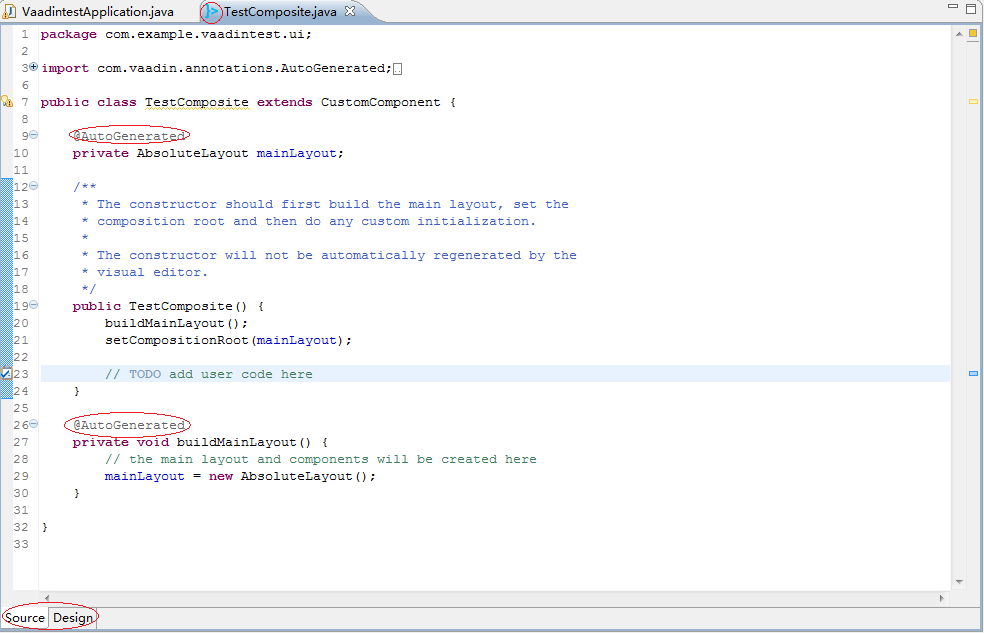
Task: Maximize the editor area
Action: tap(971, 8)
